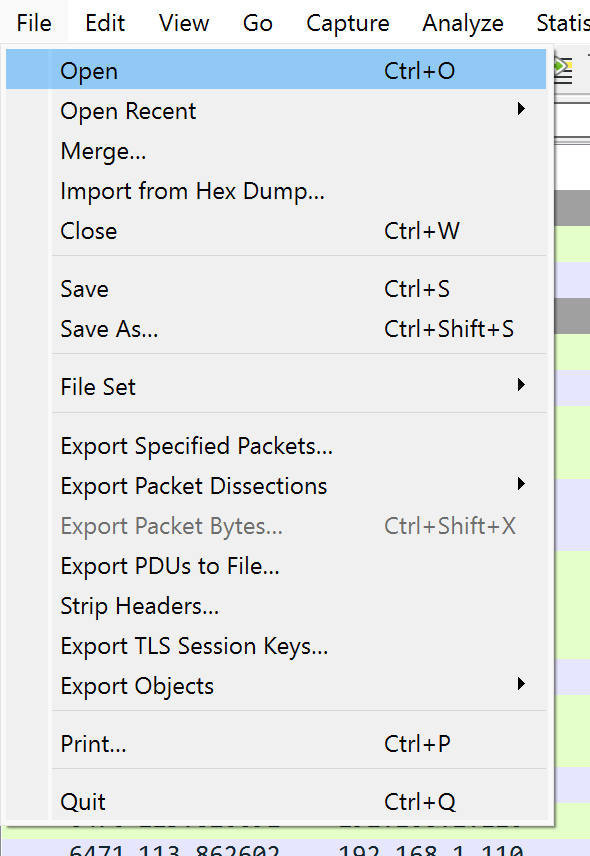Open the Edit menu
Viewport: 590px width, 856px height.
105,23
